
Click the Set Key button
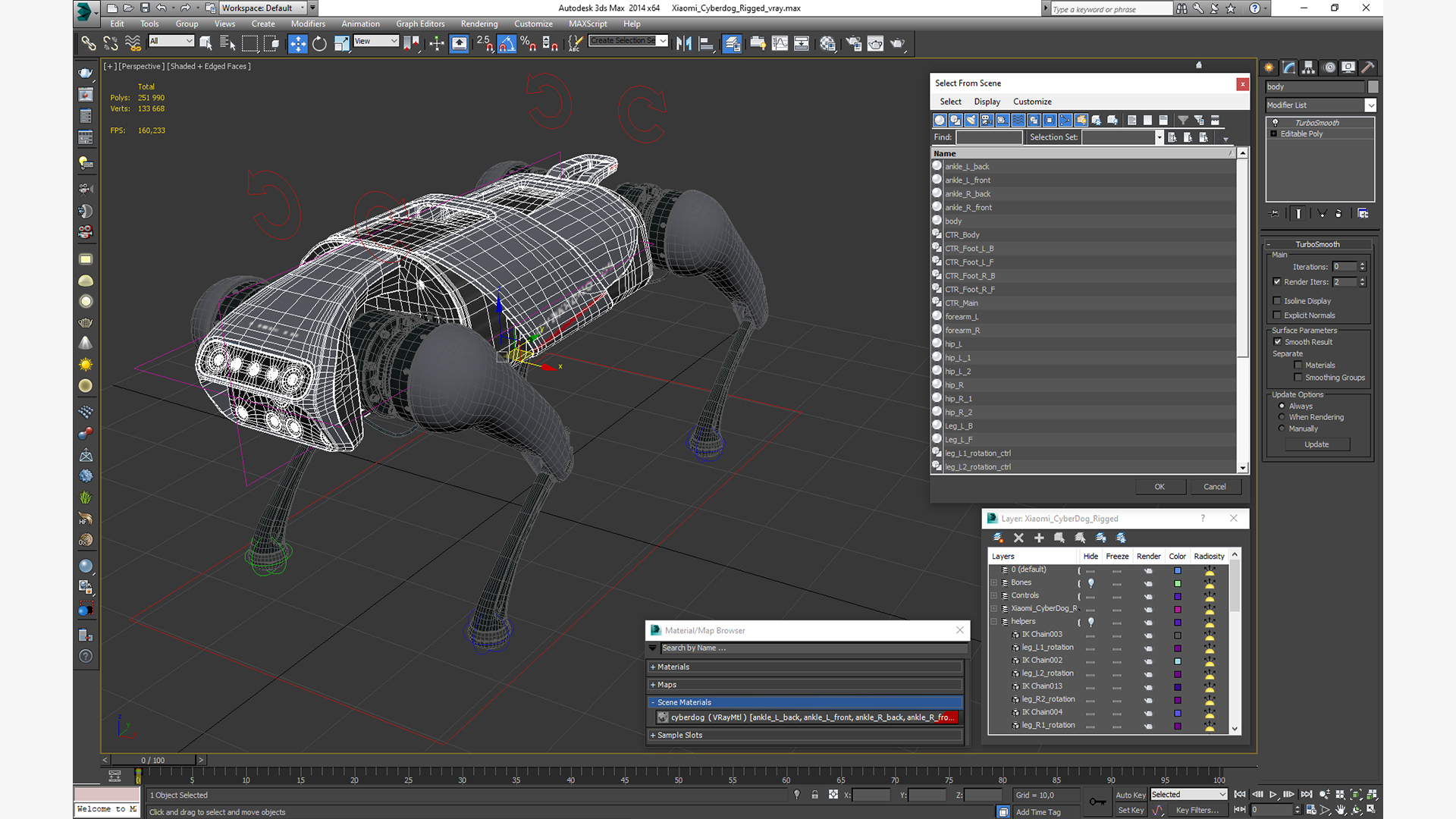(x=1130, y=810)
